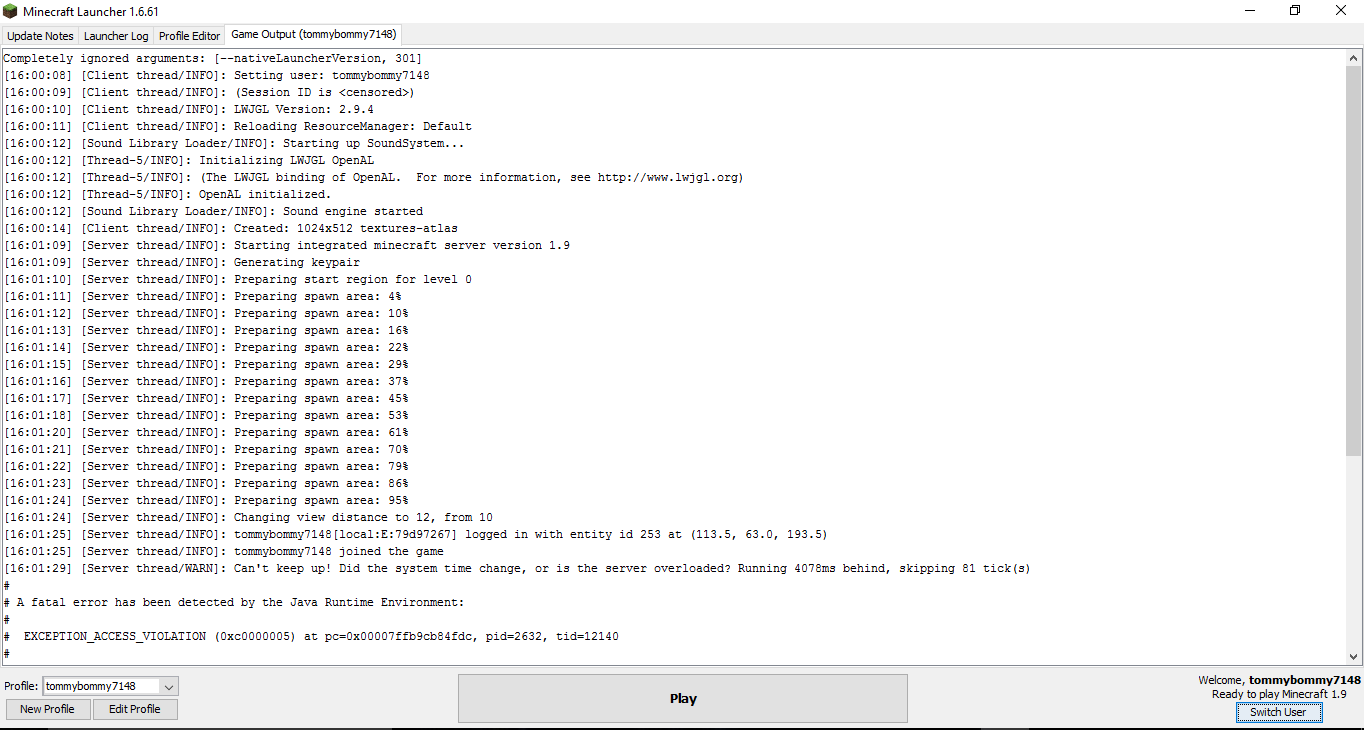Screen dimensions: 1364x730
Task: Expand the Profile dropdown
Action: click(x=169, y=686)
